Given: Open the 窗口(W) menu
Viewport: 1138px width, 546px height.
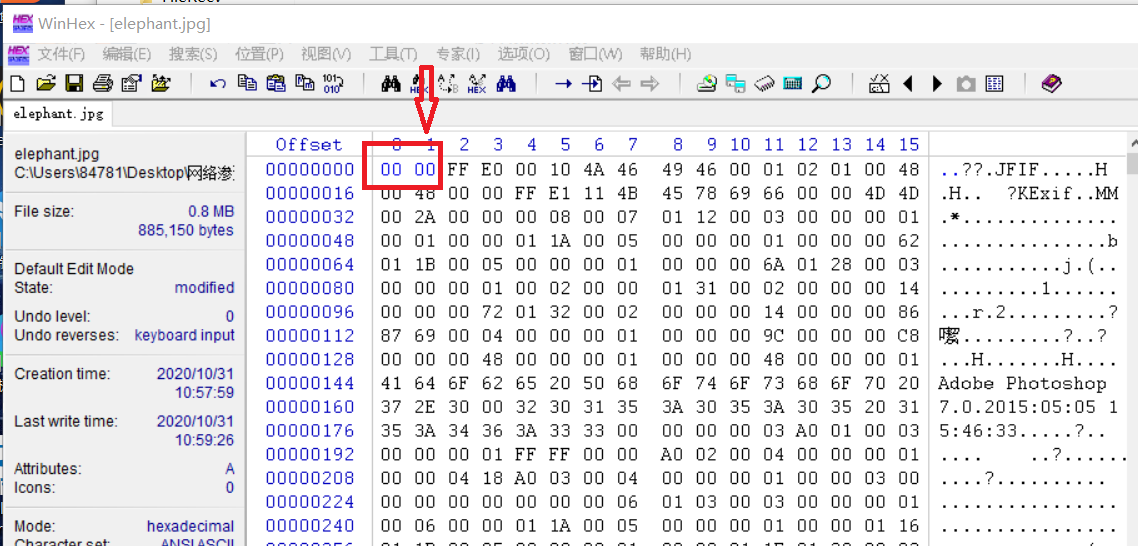Looking at the screenshot, I should pyautogui.click(x=595, y=54).
